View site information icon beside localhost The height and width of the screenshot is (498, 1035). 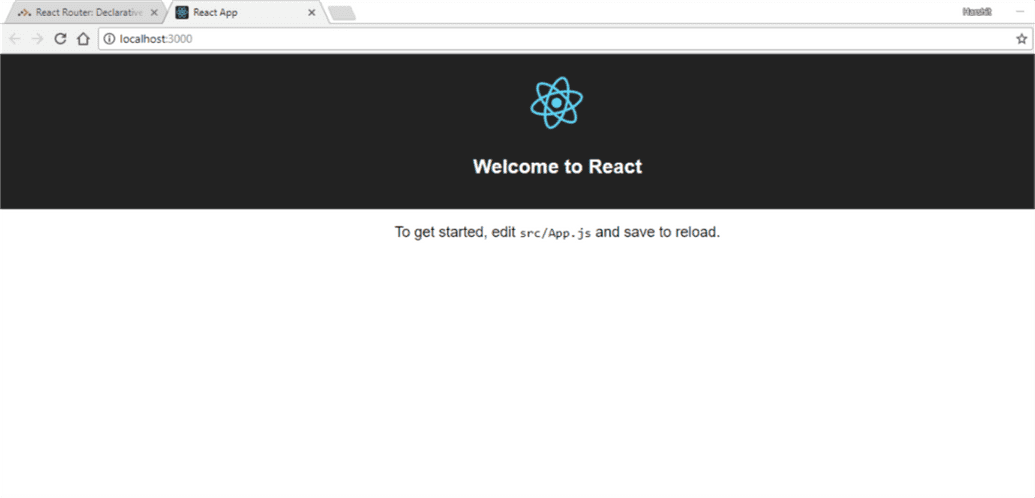[110, 39]
